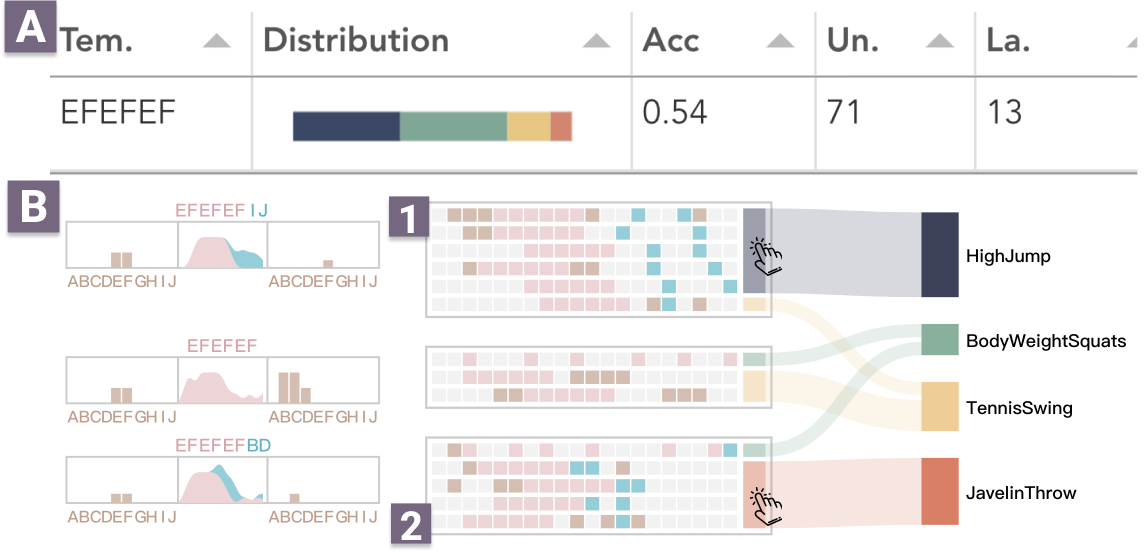Open the EFEFEFIJ pattern chart
1144x552 pixels.
click(223, 245)
